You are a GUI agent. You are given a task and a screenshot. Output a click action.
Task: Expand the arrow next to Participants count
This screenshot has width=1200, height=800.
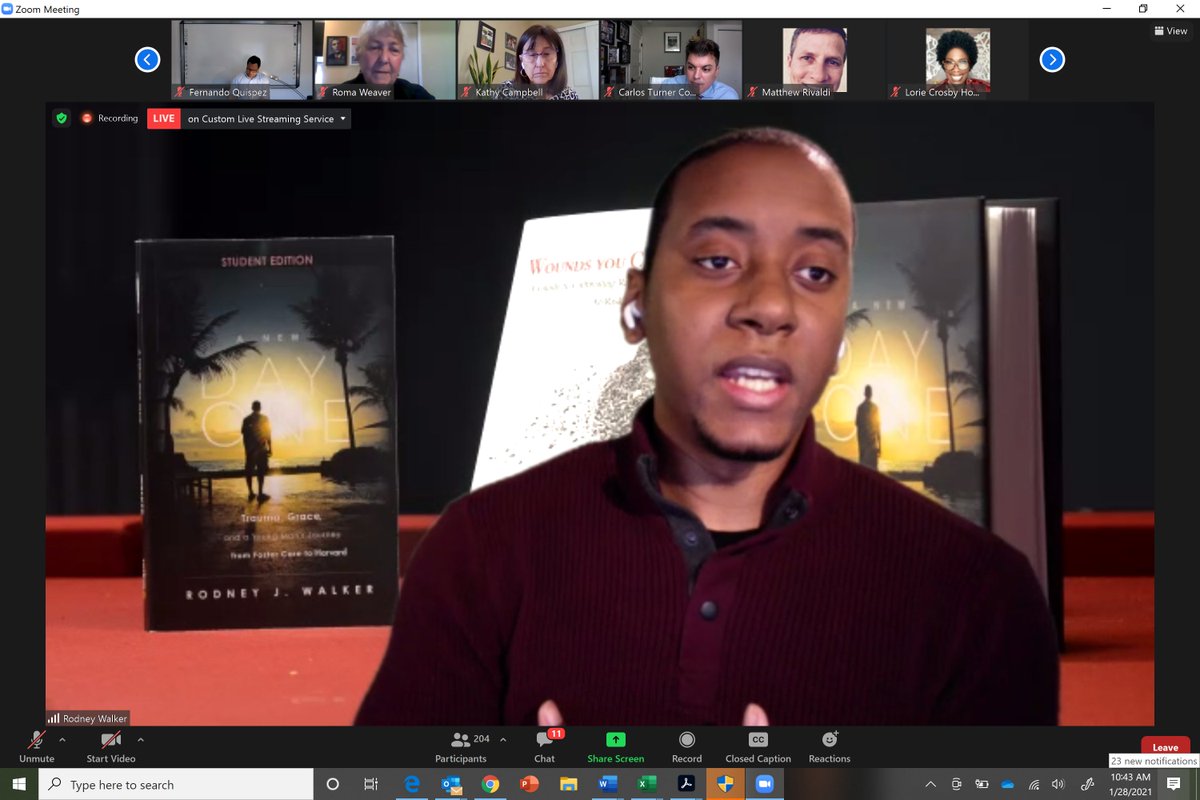point(502,740)
